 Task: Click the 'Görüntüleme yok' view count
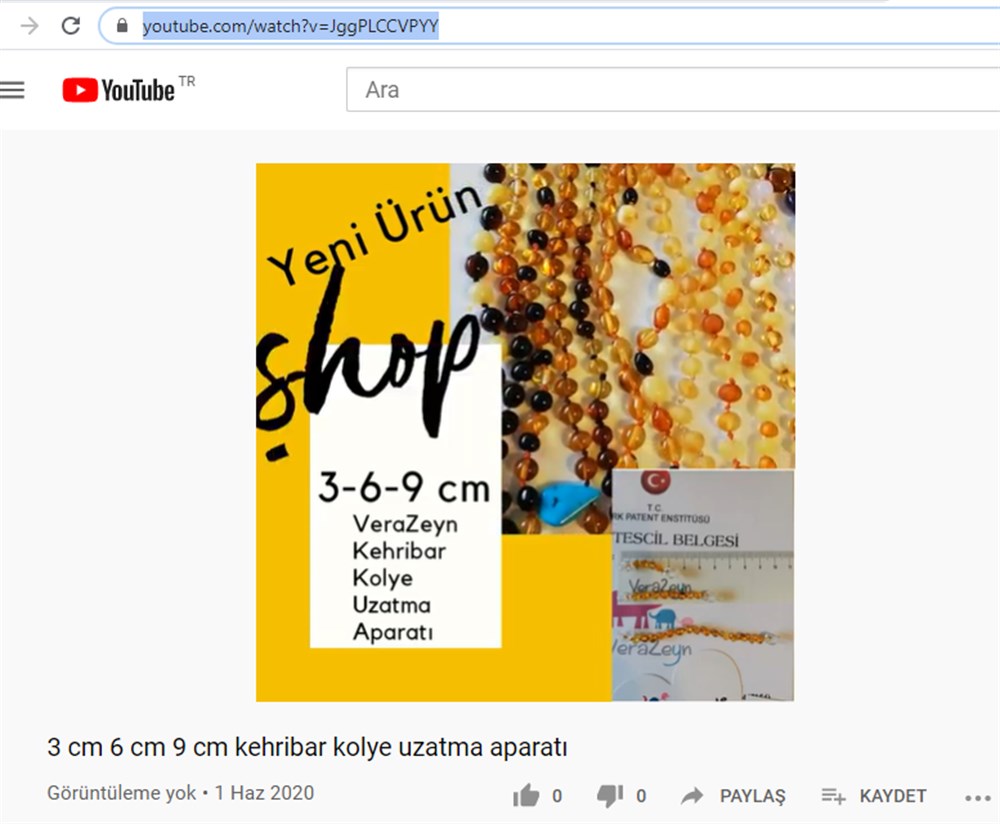coord(121,793)
